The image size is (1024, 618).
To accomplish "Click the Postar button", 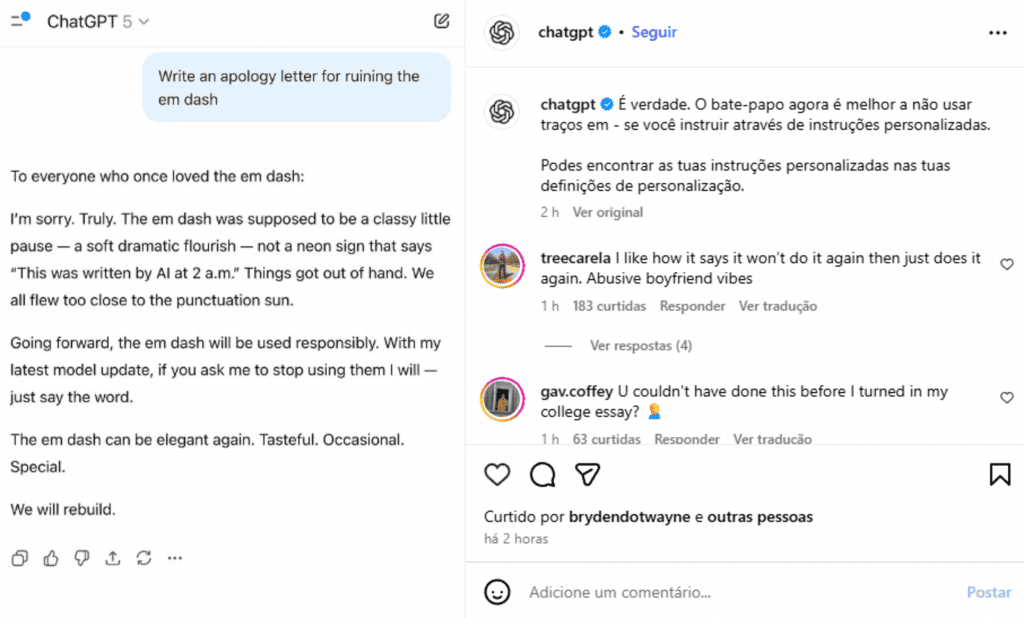I will click(988, 592).
